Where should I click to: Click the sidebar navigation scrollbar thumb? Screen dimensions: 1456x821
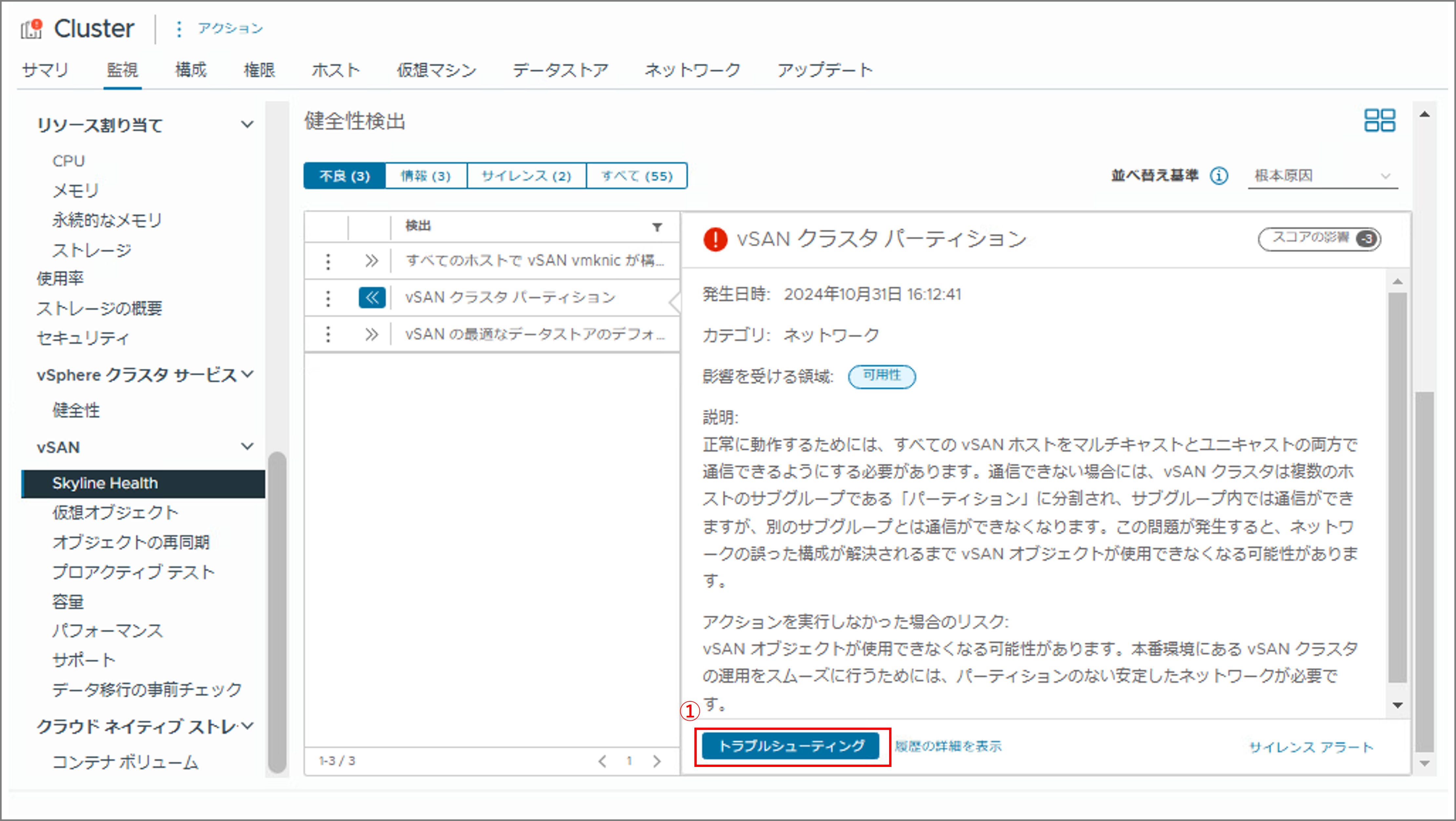tap(277, 612)
